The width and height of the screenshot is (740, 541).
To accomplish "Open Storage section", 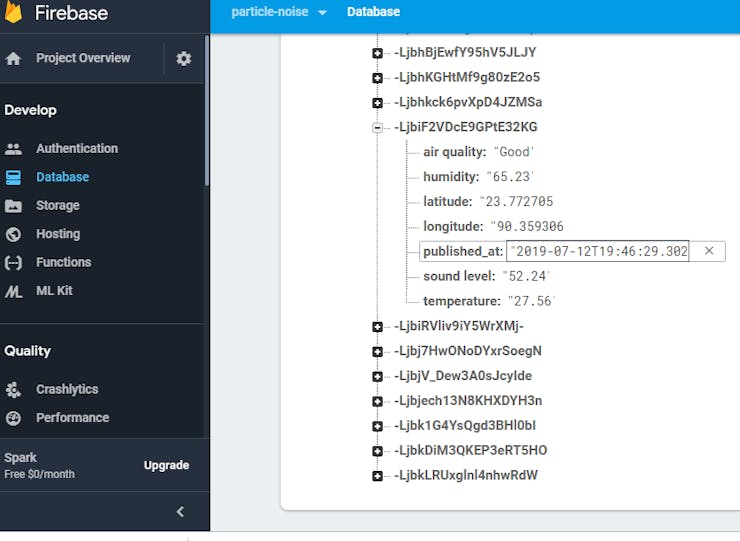I will point(58,205).
